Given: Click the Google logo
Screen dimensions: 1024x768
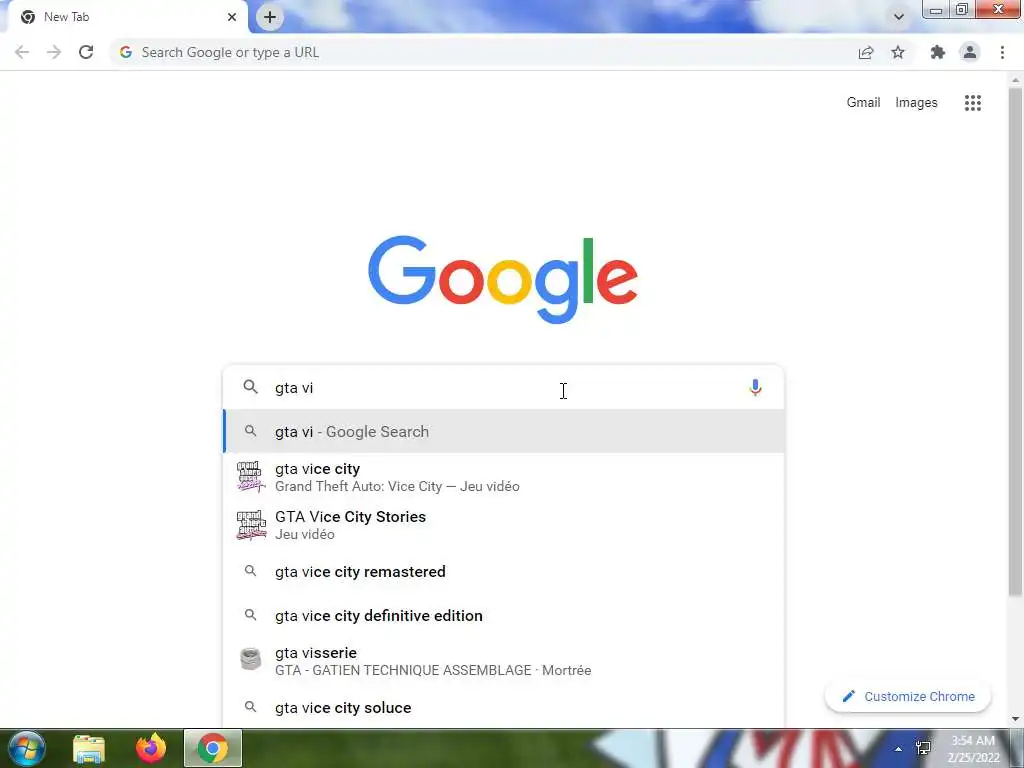Looking at the screenshot, I should pos(503,279).
